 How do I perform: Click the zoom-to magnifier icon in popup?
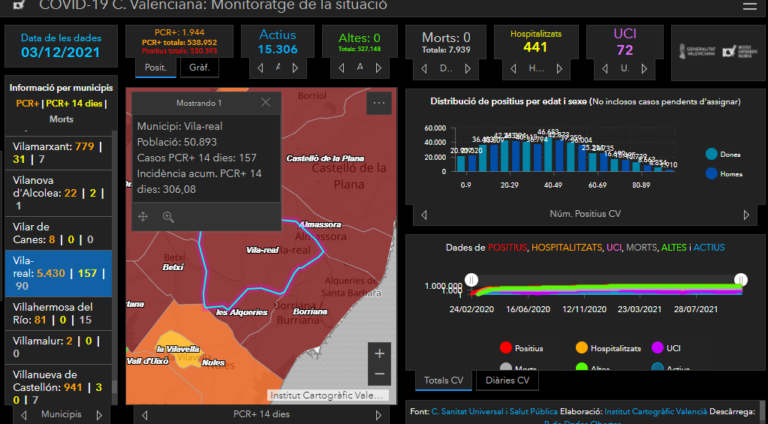[x=168, y=216]
